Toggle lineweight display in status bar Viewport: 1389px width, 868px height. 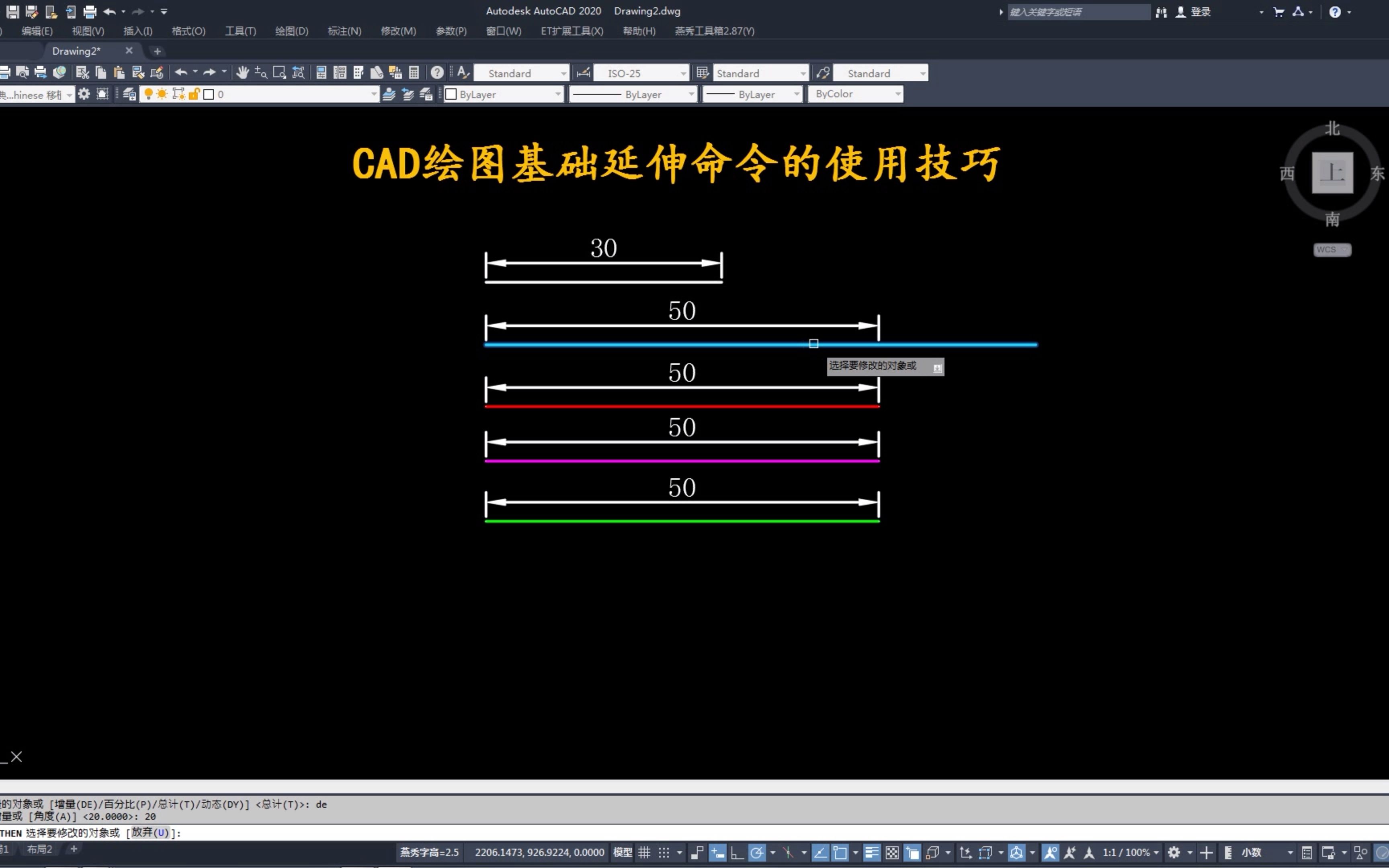[871, 852]
